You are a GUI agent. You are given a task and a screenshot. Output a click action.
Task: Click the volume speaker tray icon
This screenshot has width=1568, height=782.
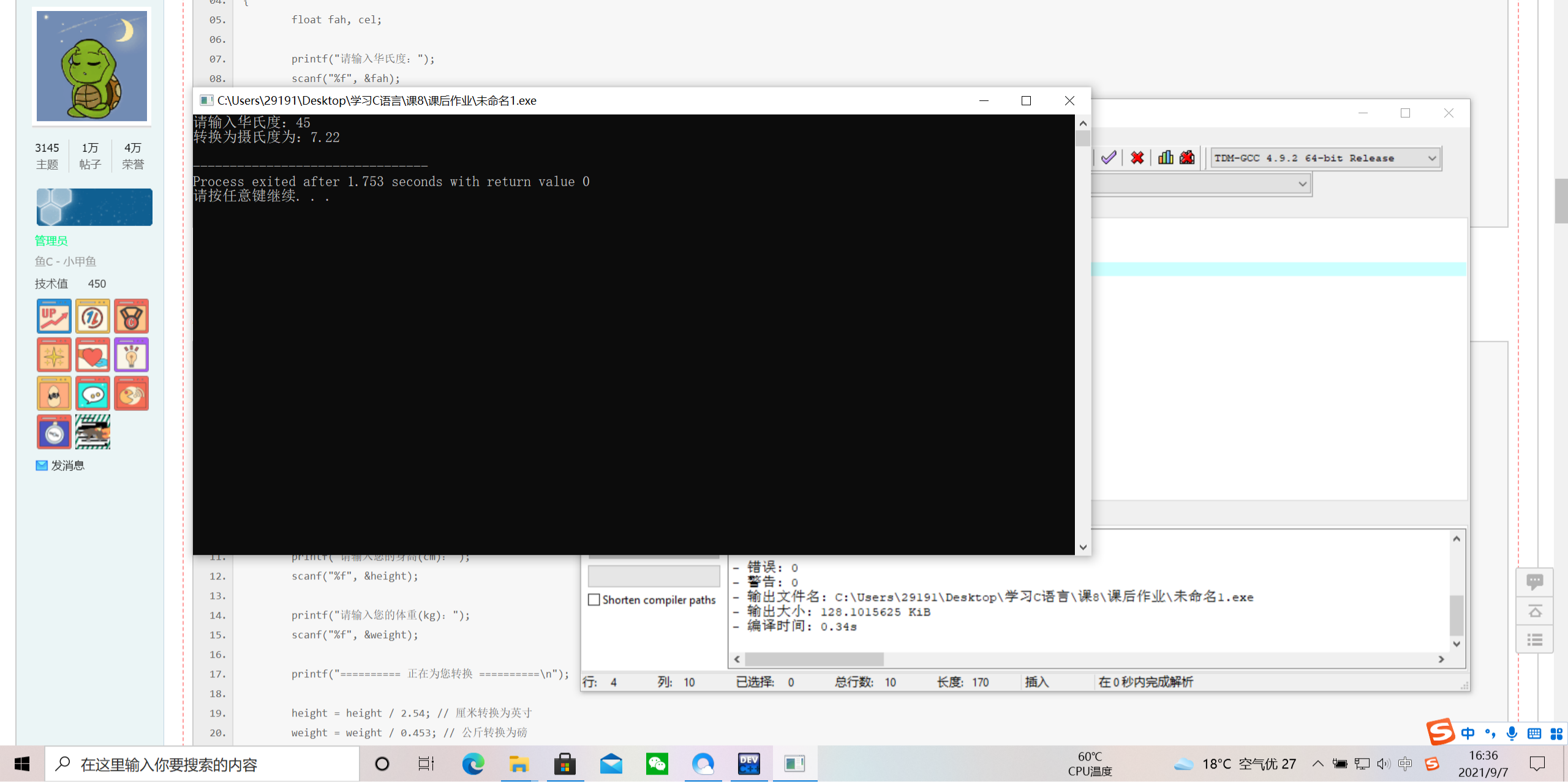(x=1383, y=764)
